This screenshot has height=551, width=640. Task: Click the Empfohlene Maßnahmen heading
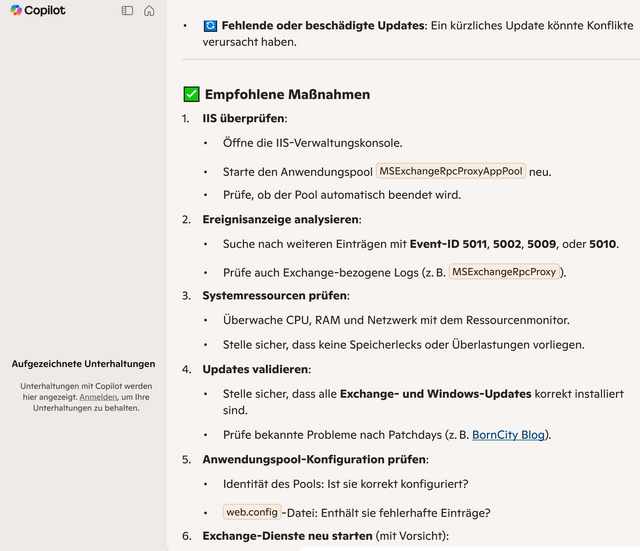pos(287,94)
